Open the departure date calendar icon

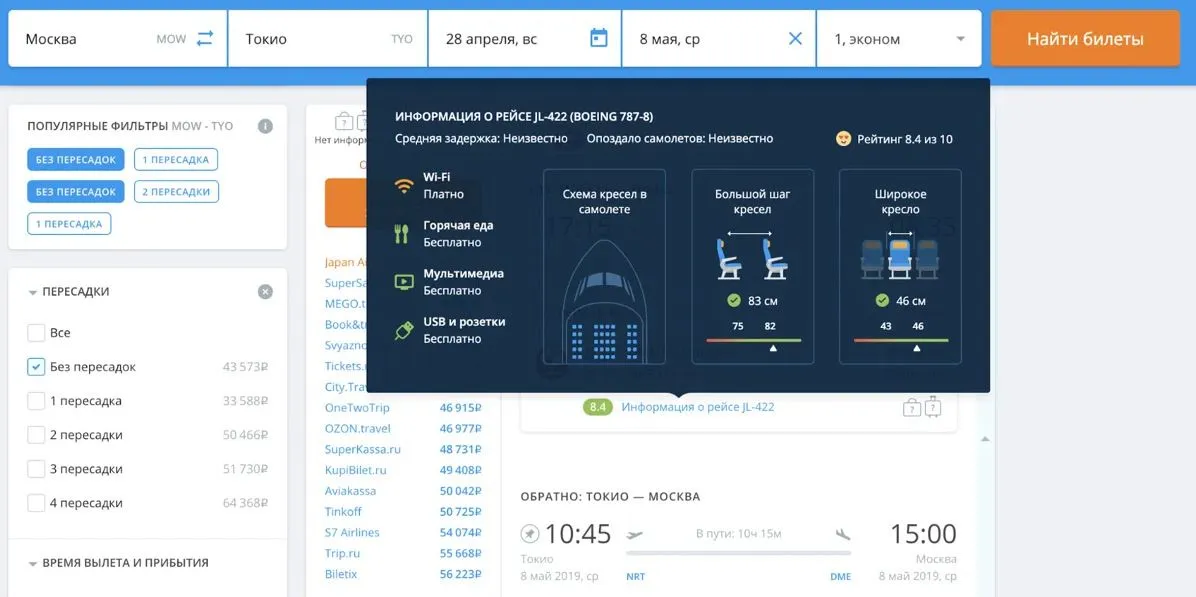click(598, 39)
